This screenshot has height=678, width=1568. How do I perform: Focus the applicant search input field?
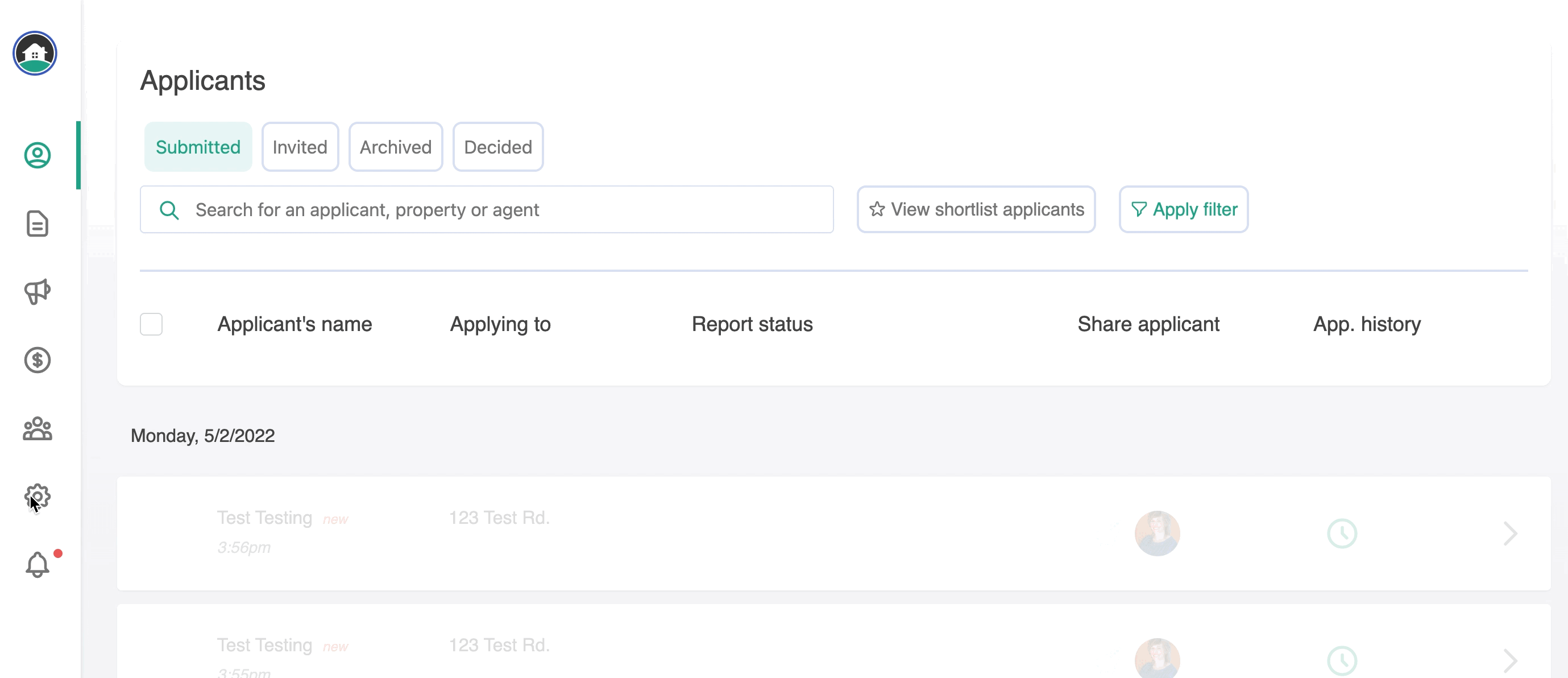click(x=487, y=209)
